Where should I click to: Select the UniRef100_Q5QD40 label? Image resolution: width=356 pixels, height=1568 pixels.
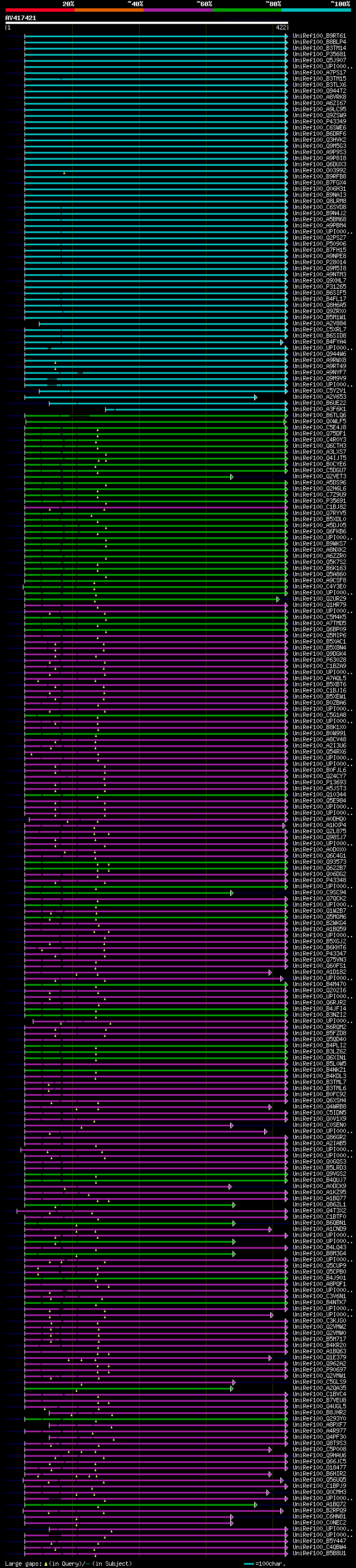coord(319,1040)
